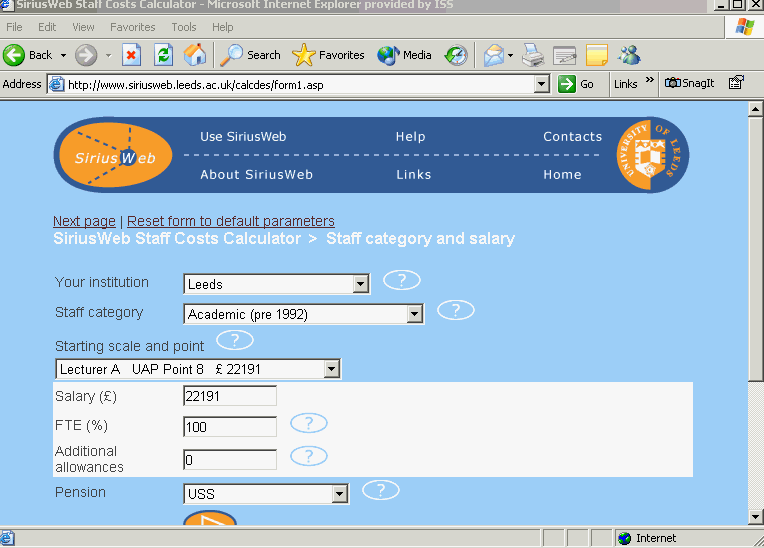The height and width of the screenshot is (548, 764).
Task: Go to browser Home via house icon
Action: [x=196, y=55]
